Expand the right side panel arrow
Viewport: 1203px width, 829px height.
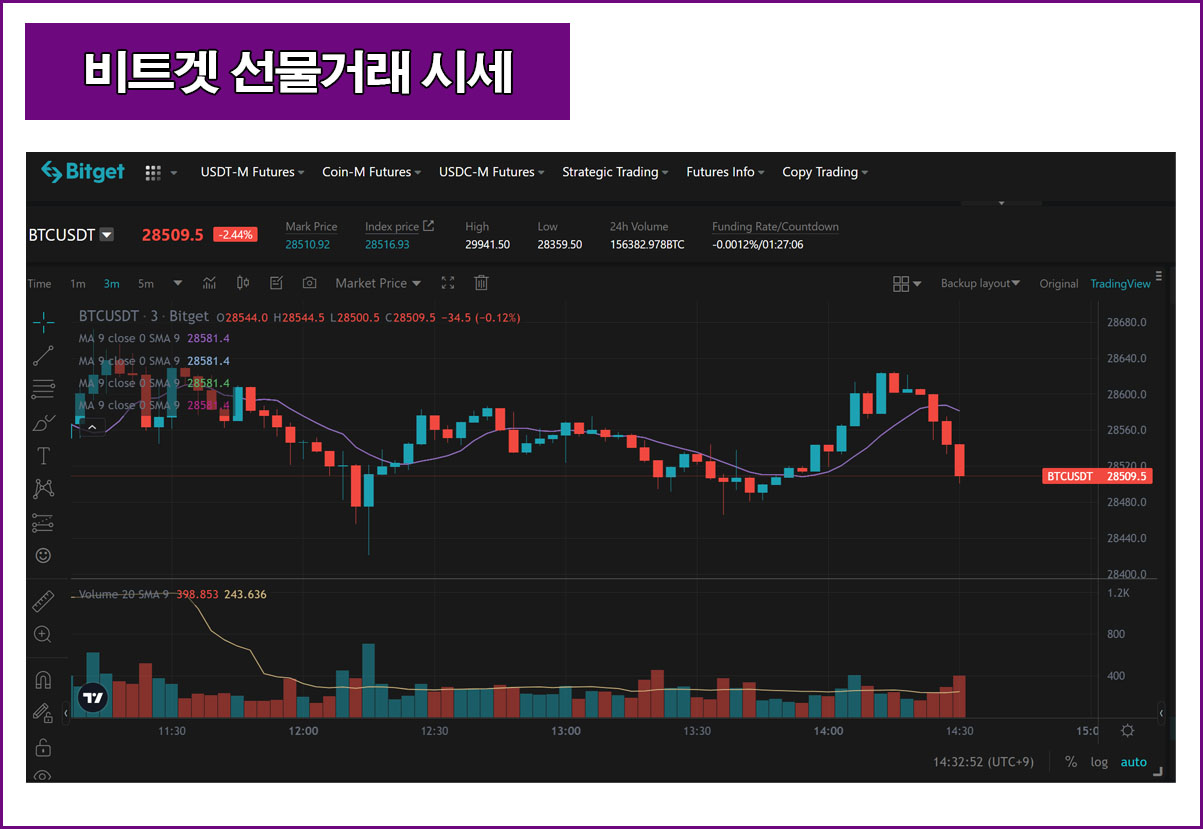[x=1161, y=713]
